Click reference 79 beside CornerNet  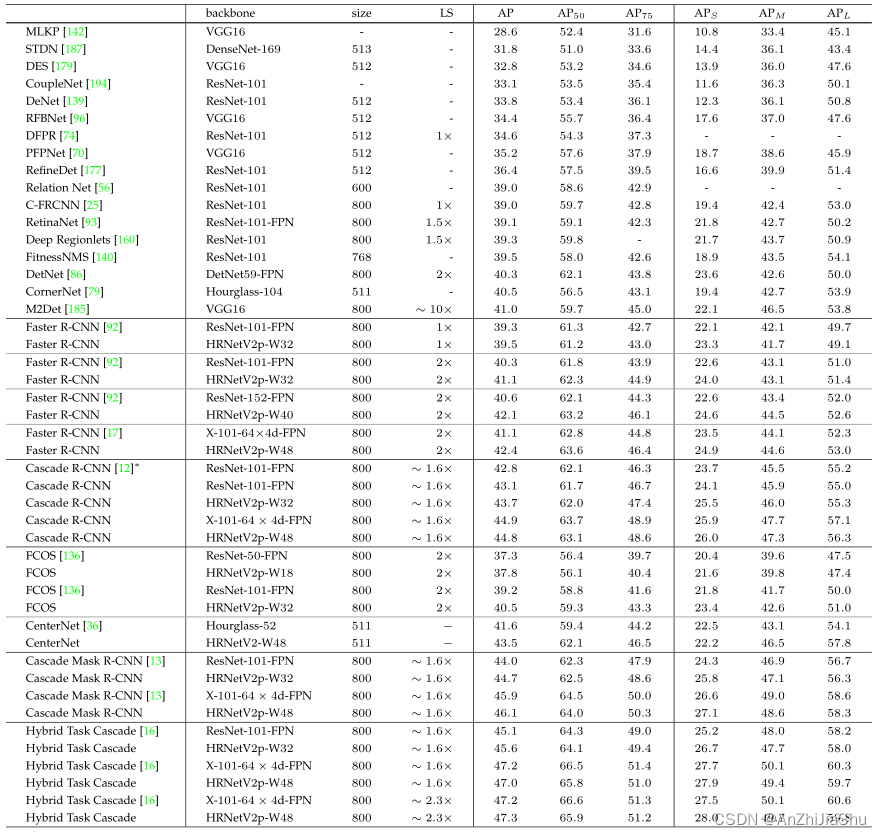(x=94, y=292)
